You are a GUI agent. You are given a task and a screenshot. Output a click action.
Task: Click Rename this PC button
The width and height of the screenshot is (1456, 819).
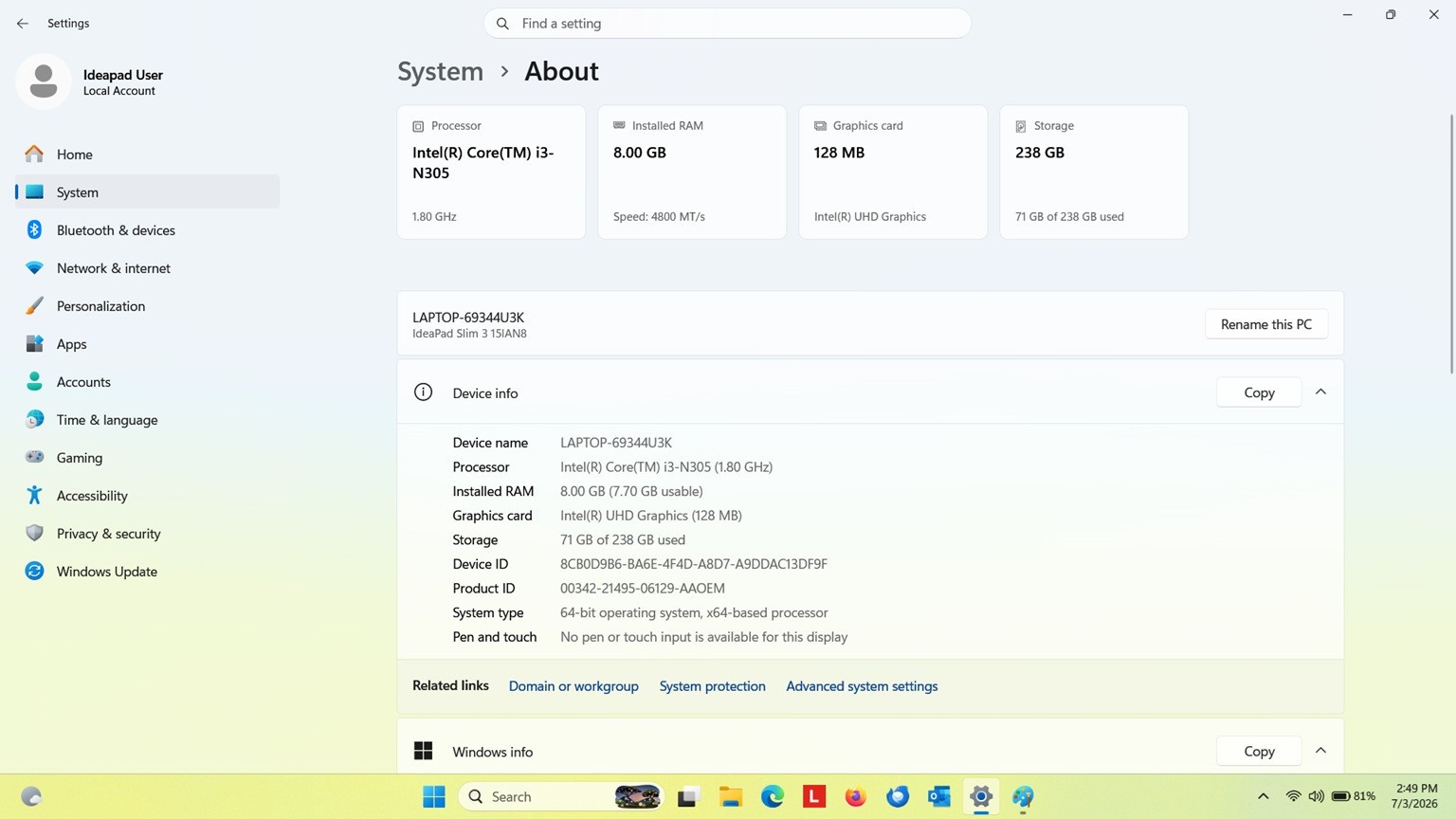(x=1266, y=324)
